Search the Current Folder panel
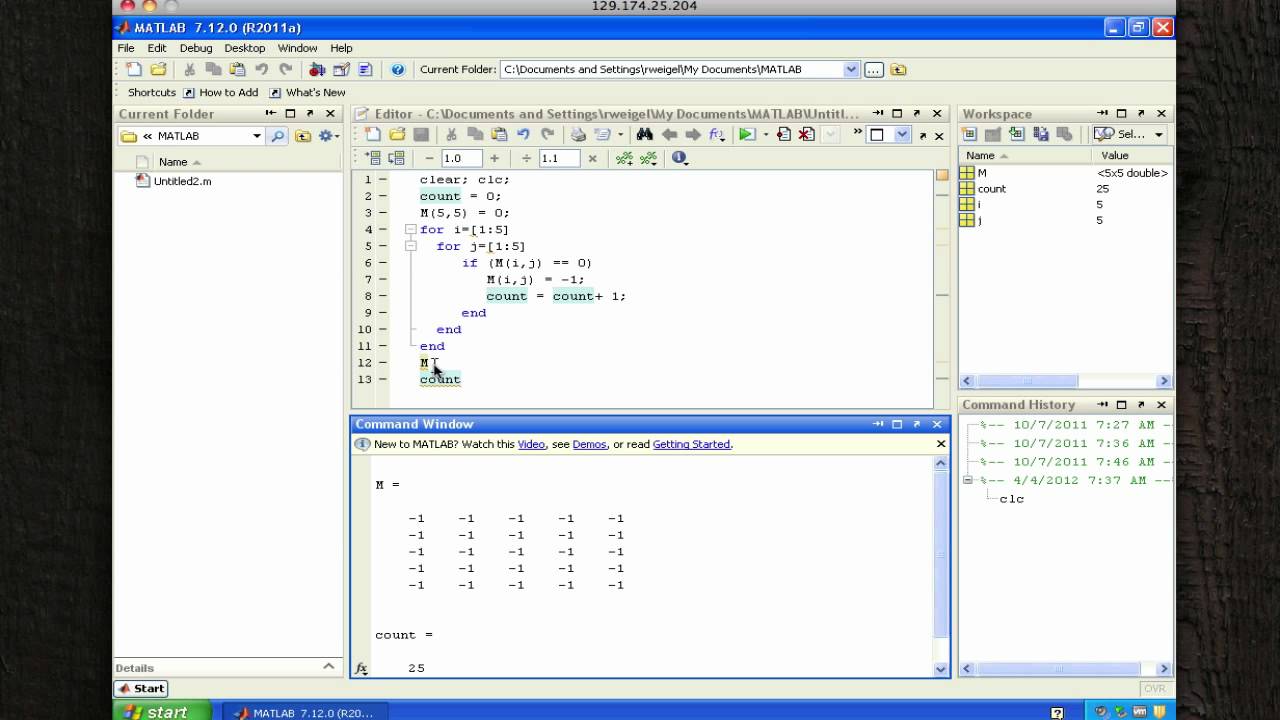 (278, 136)
